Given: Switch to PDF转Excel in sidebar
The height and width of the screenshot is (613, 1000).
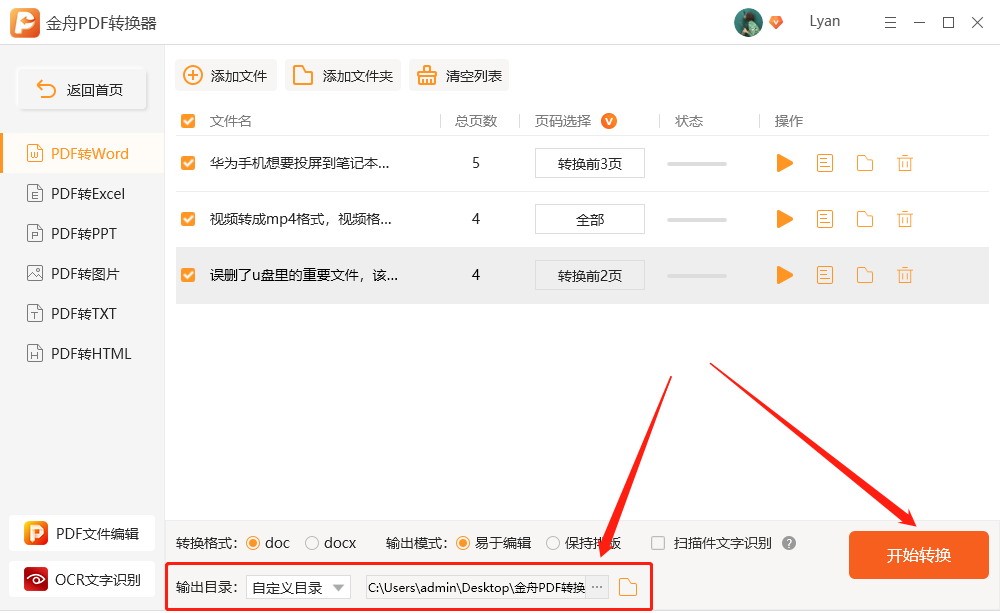Looking at the screenshot, I should coord(83,193).
